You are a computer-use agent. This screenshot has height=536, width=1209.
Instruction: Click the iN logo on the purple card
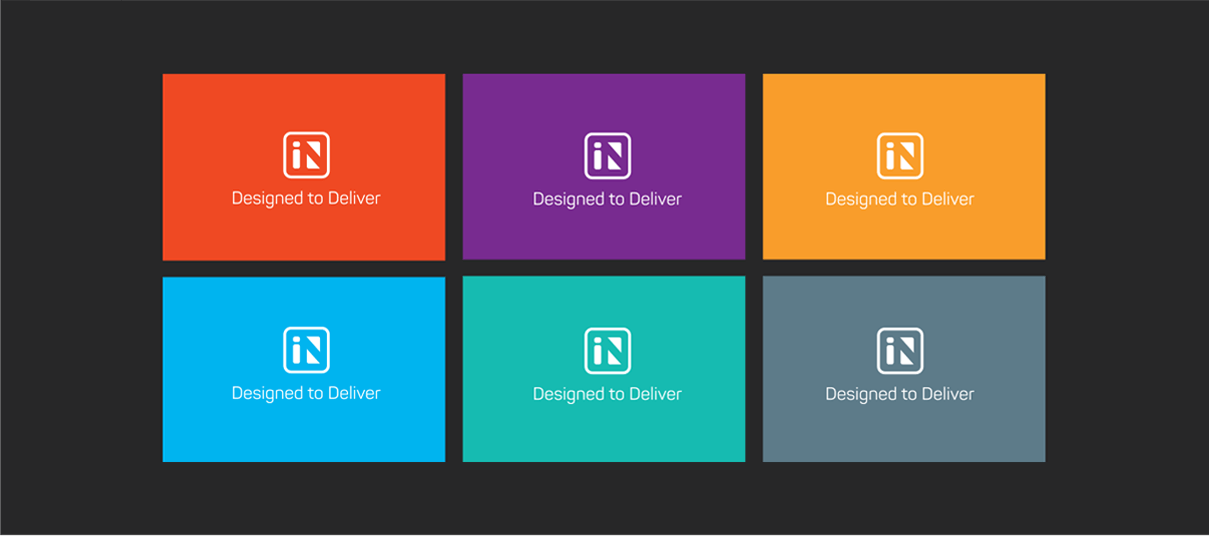click(x=607, y=156)
